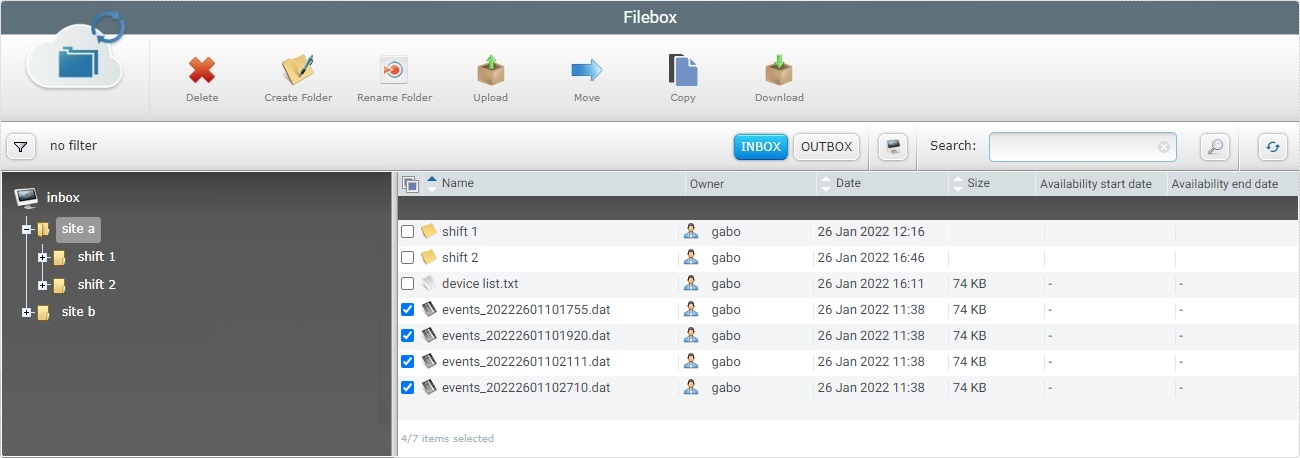Viewport: 1300px width, 458px height.
Task: Click the Delete red X icon
Action: pos(202,70)
